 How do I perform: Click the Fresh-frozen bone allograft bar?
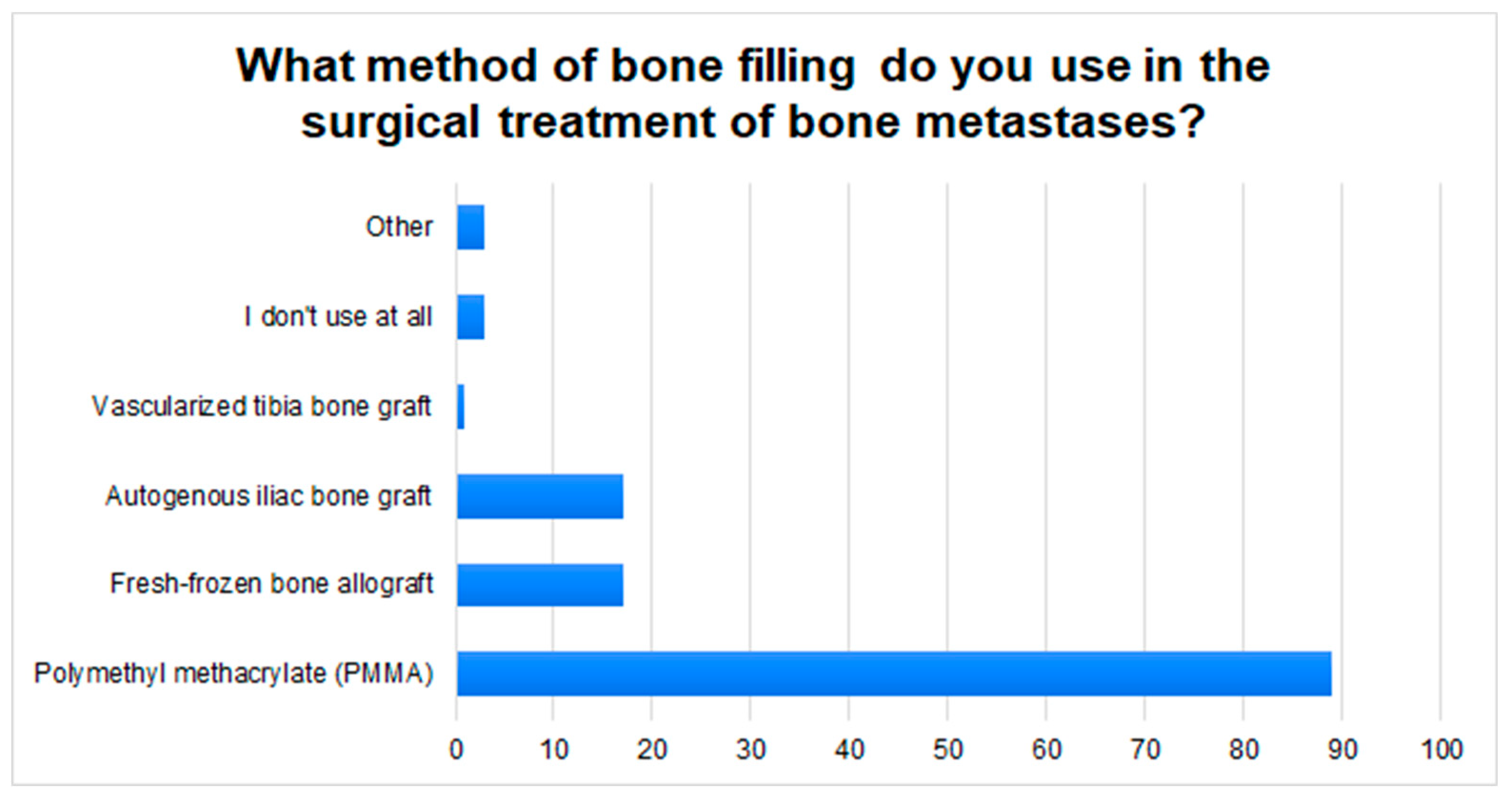(x=540, y=584)
